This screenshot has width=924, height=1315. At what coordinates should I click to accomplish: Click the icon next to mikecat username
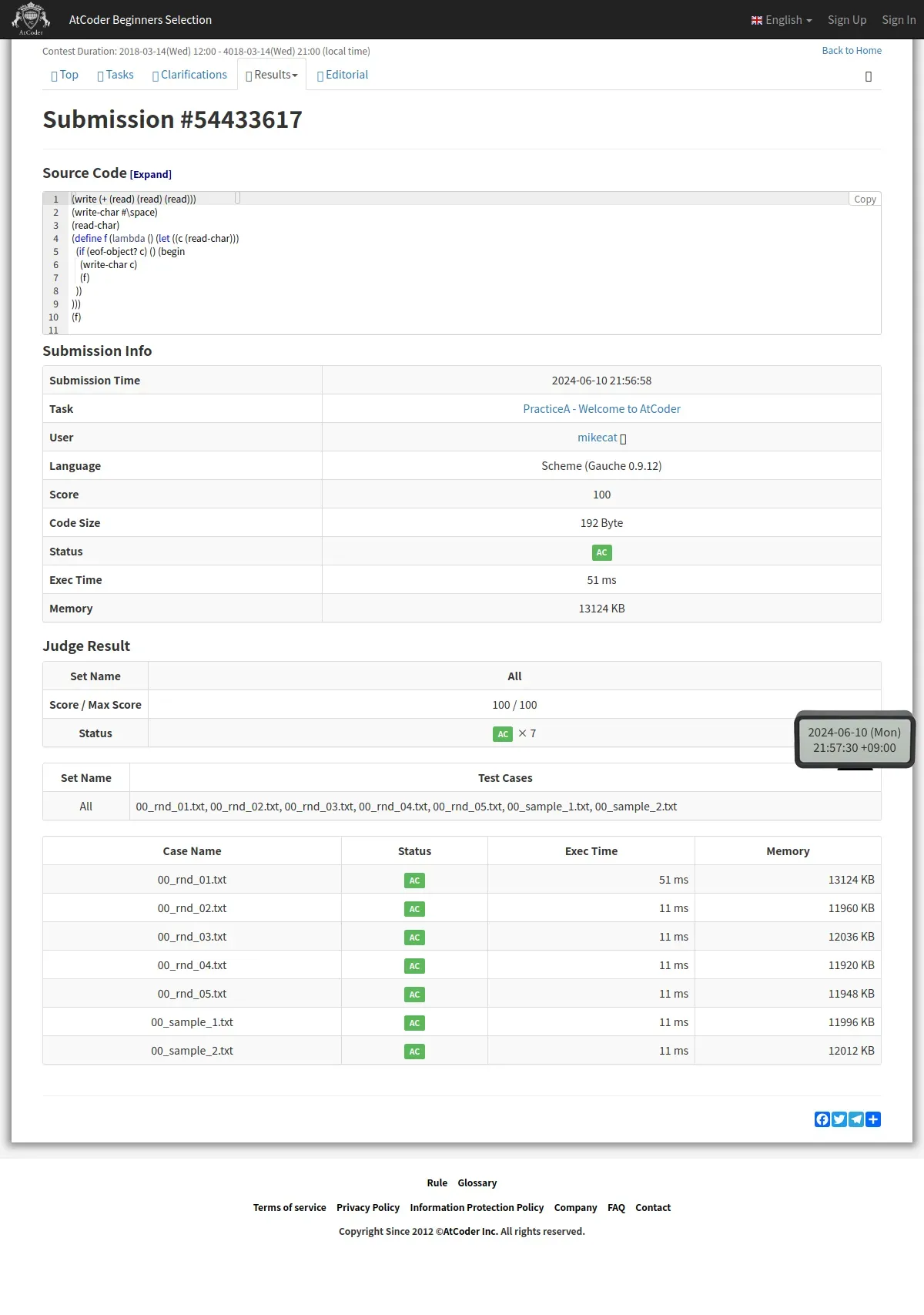point(623,439)
